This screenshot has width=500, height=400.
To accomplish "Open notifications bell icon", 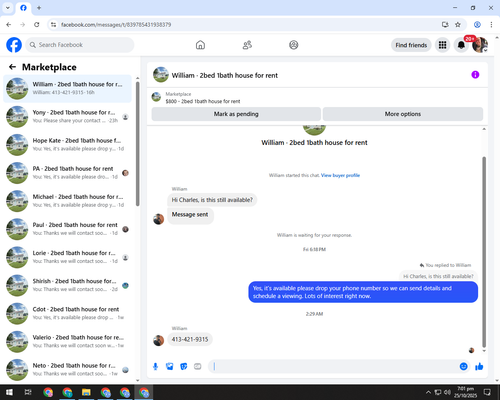I will [x=461, y=45].
